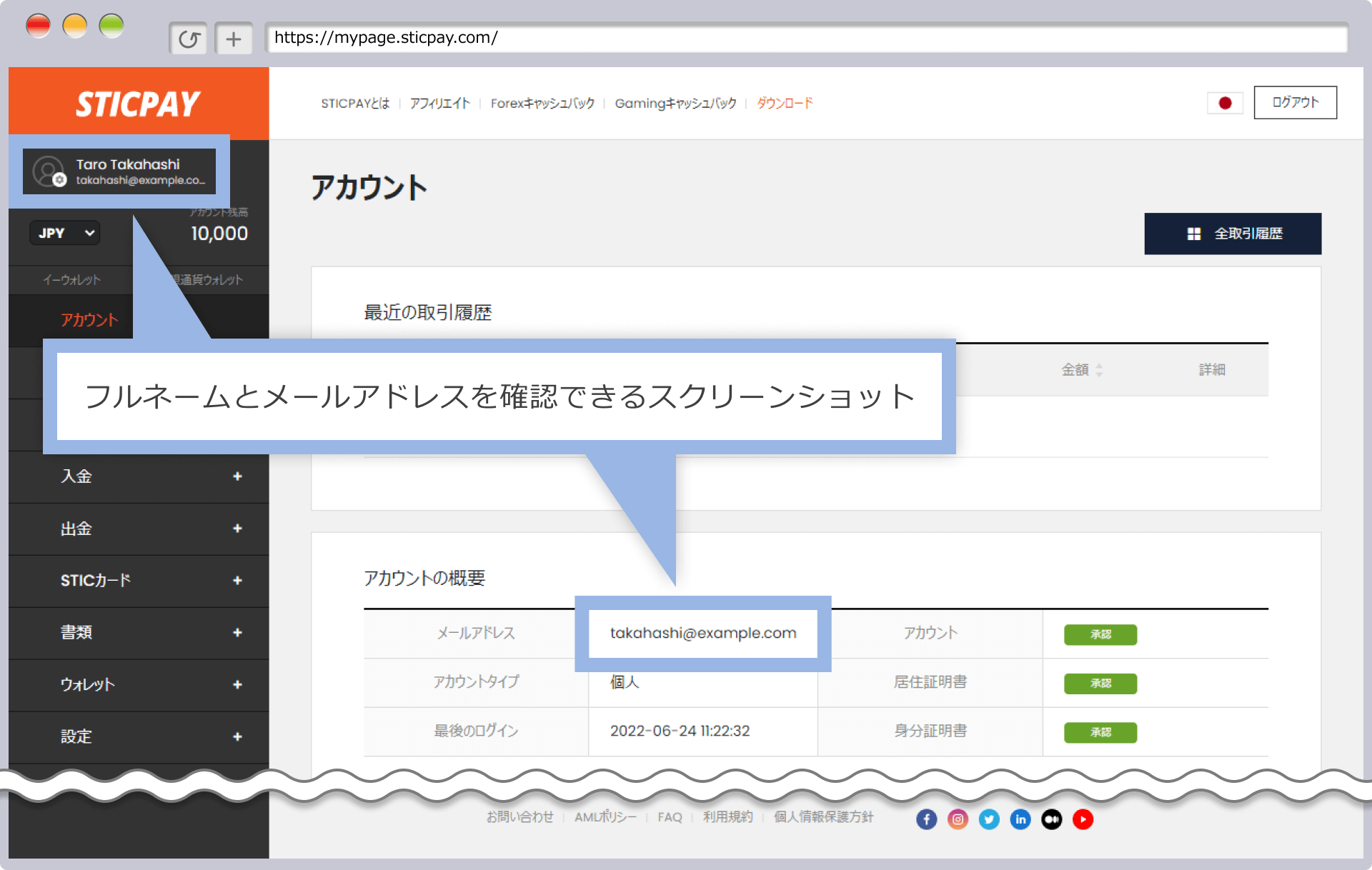The image size is (1372, 870).
Task: Open Gamingキャッシュバック nav link
Action: pyautogui.click(x=675, y=104)
